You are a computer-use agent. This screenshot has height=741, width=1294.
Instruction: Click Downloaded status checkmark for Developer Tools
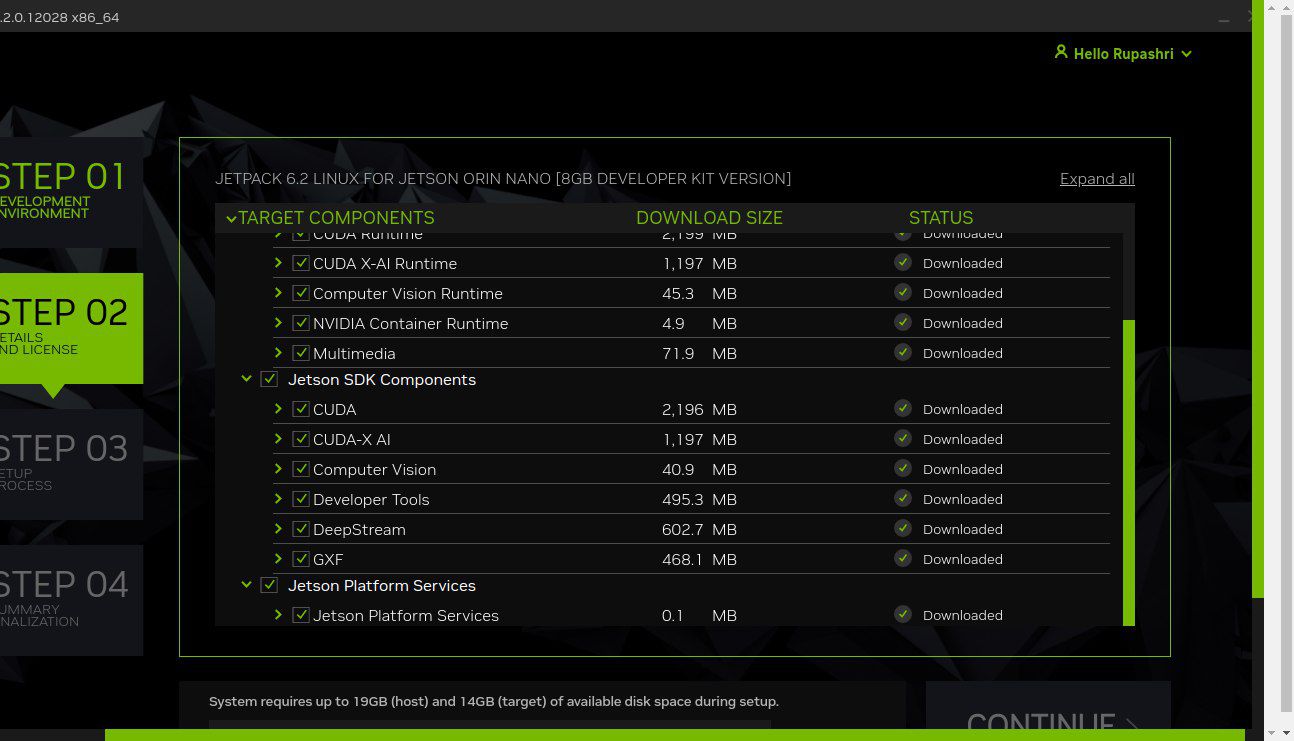click(x=903, y=498)
